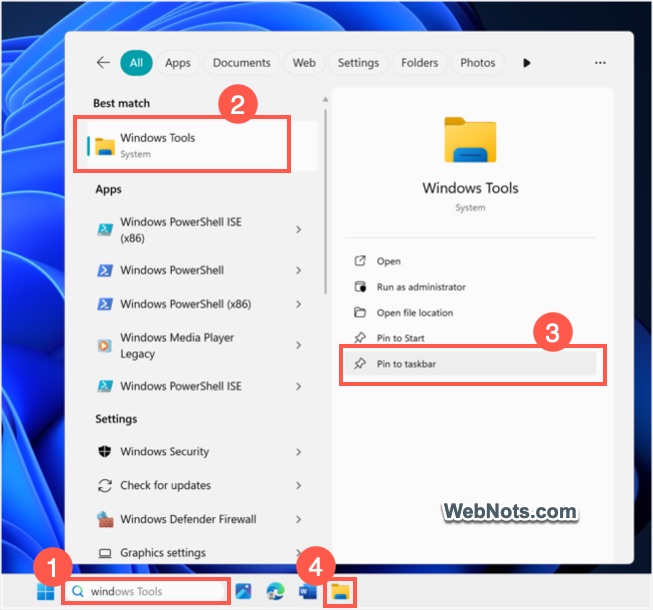Click the Run as administrator icon
This screenshot has height=610, width=653.
360,287
